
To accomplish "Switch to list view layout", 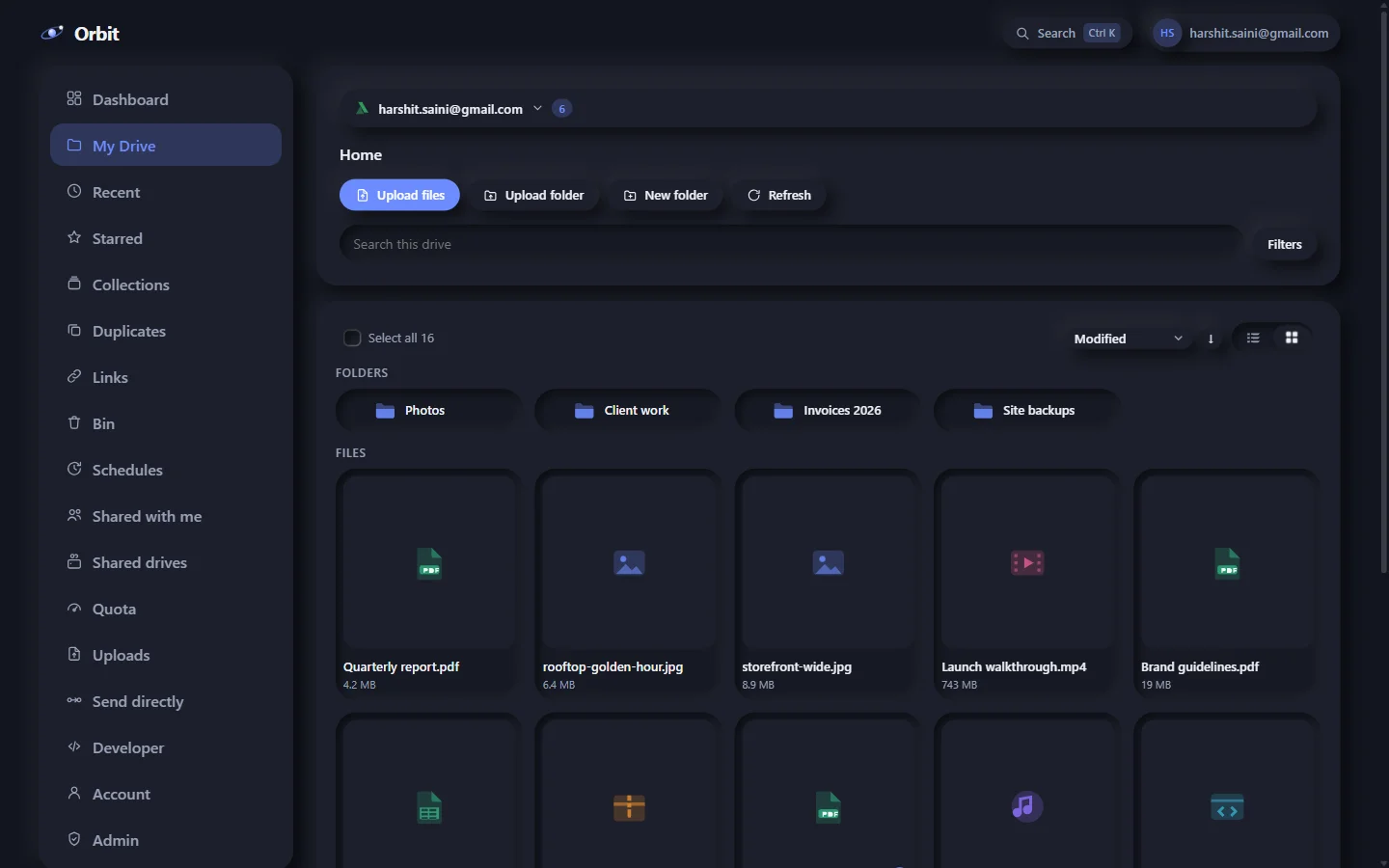I will pos(1253,338).
